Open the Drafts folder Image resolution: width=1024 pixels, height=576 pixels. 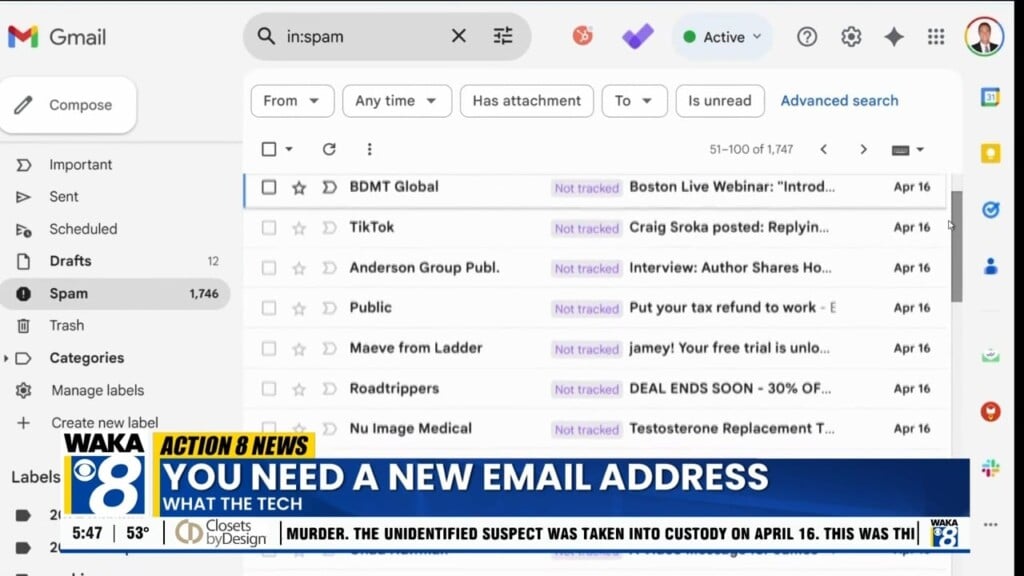coord(70,261)
